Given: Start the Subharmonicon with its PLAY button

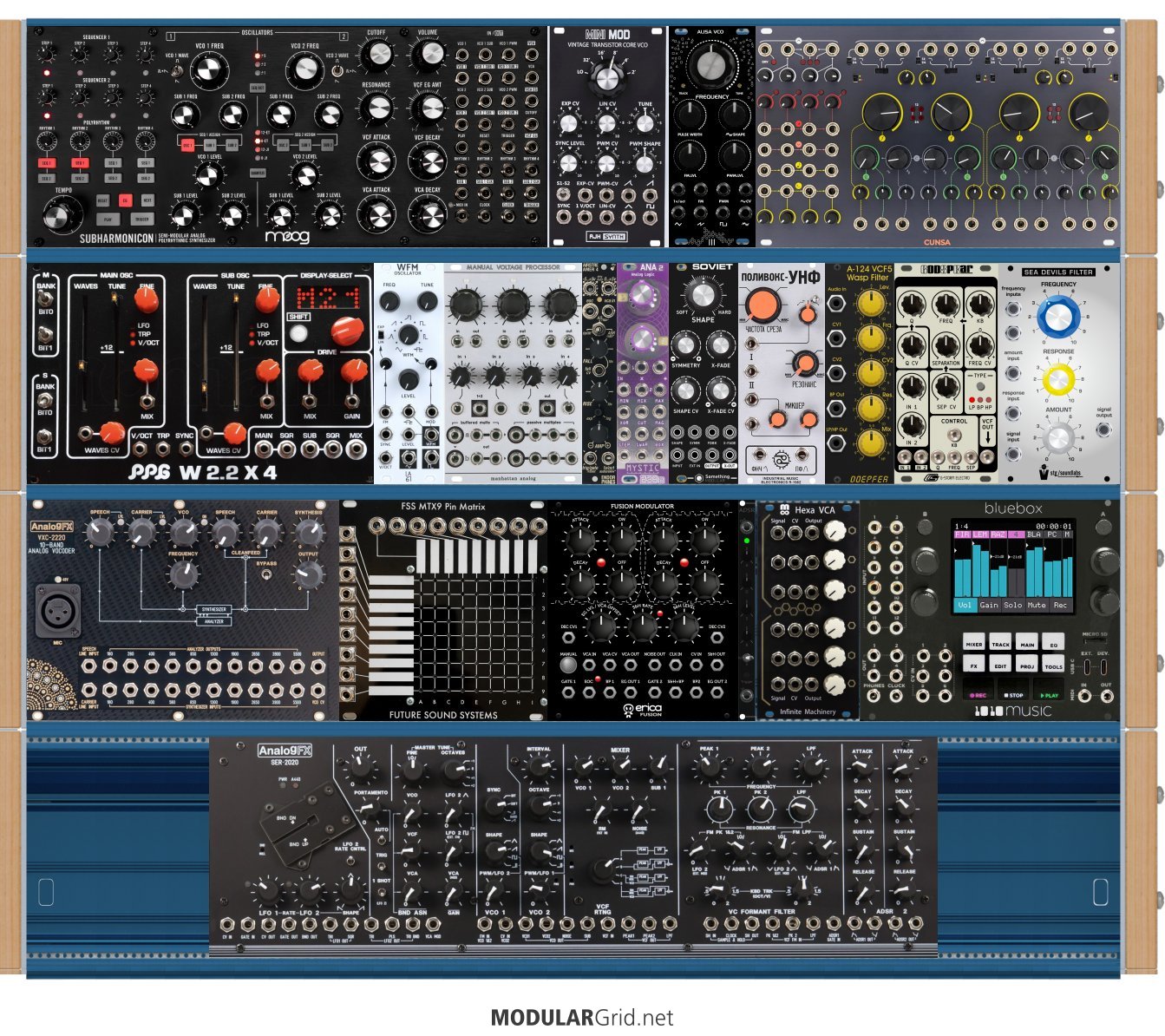Looking at the screenshot, I should [x=108, y=220].
